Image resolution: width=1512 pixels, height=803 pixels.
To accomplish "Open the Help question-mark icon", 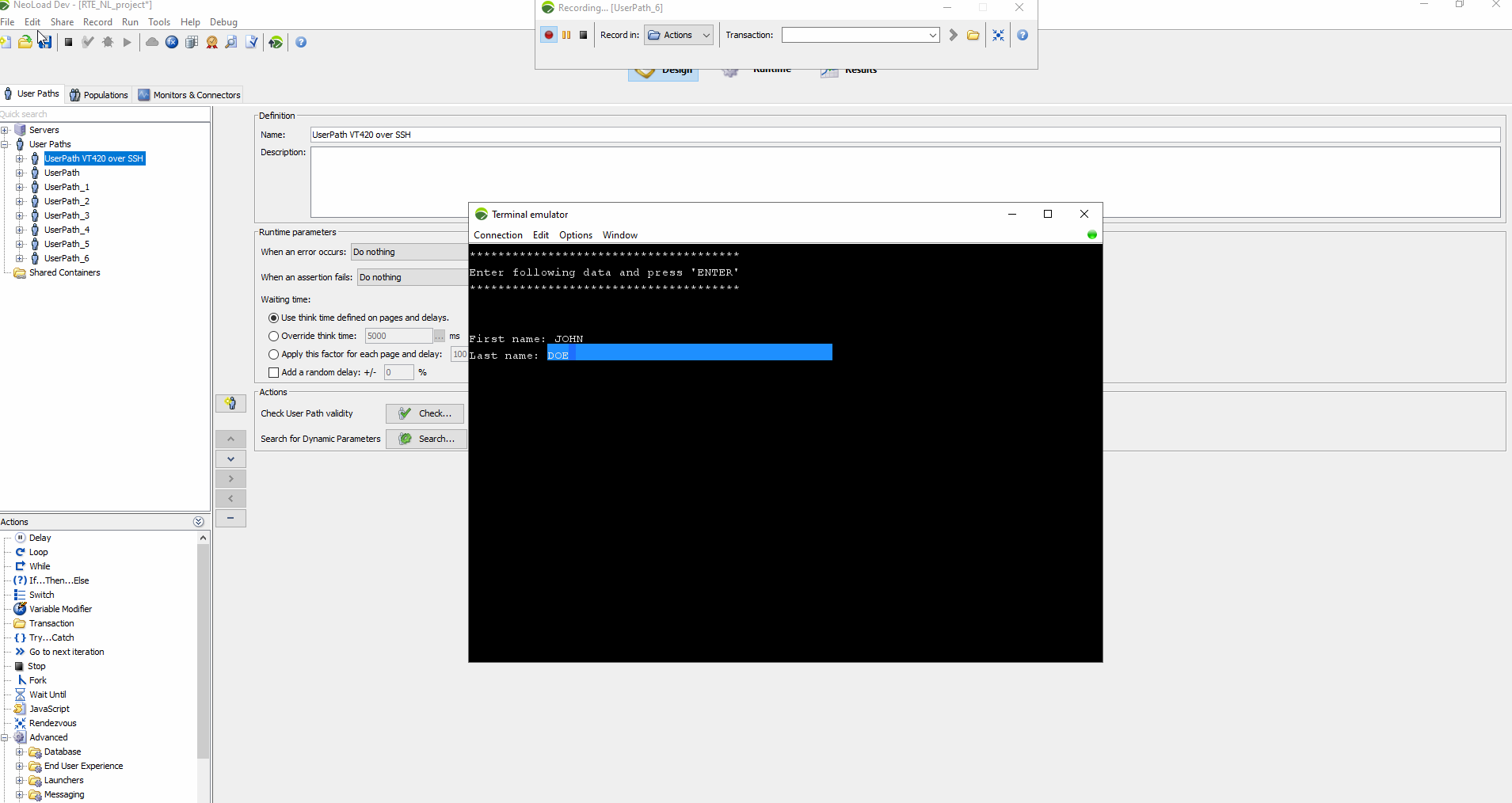I will pos(302,42).
